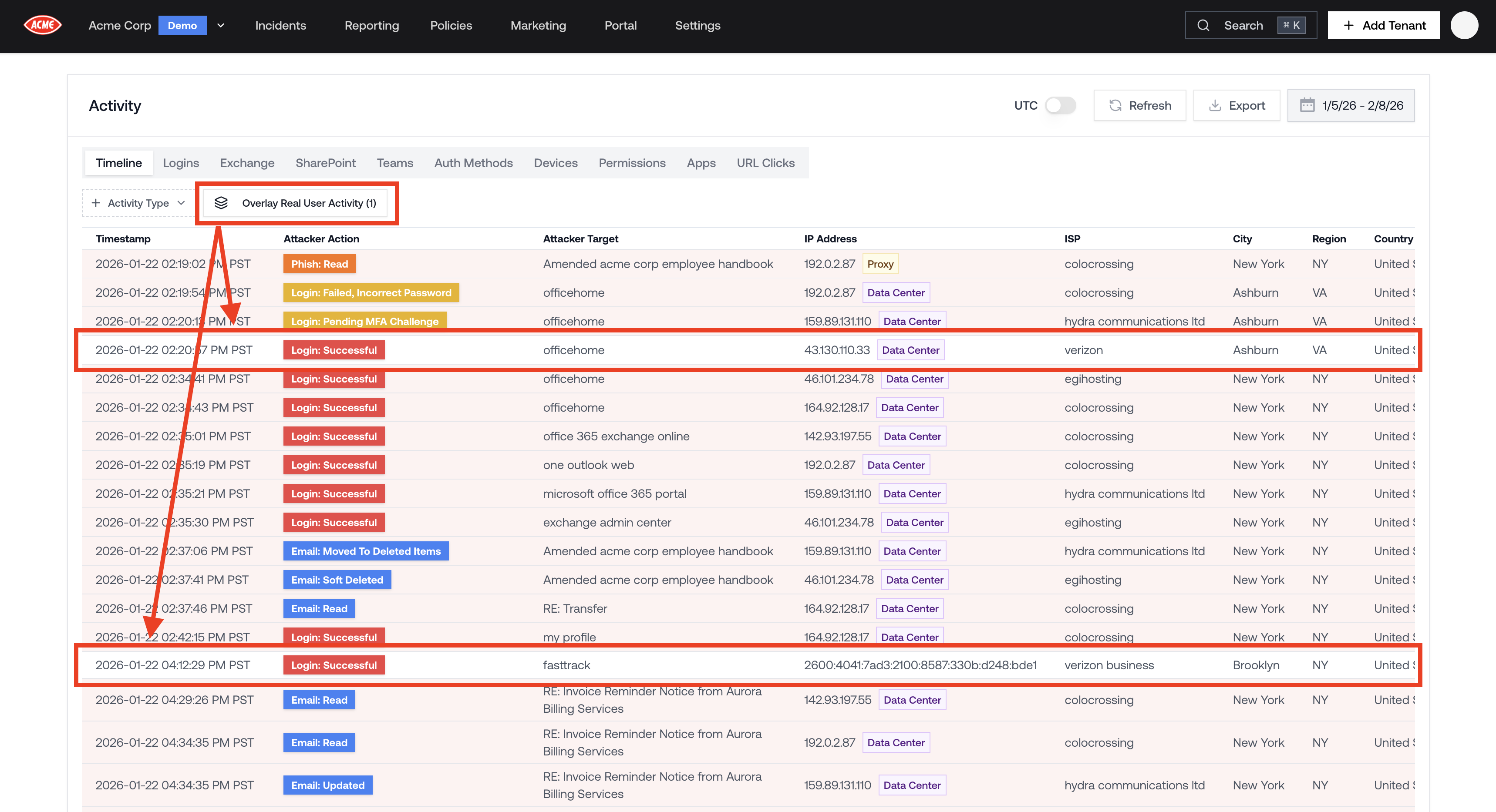Viewport: 1496px width, 812px height.
Task: Select the Devices tab
Action: (556, 163)
